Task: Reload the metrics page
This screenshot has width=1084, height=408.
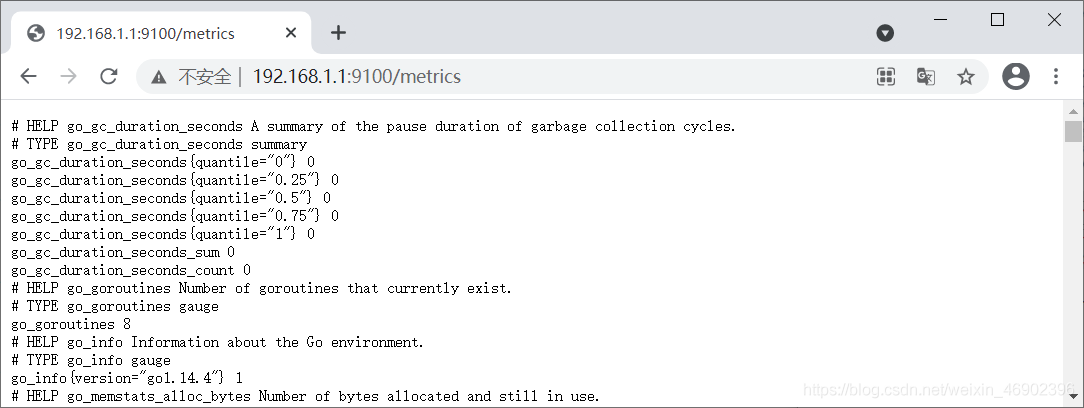Action: 109,76
